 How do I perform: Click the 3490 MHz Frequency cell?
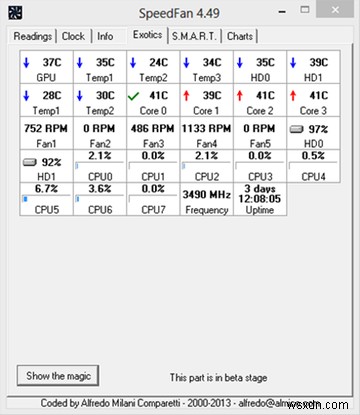point(206,199)
